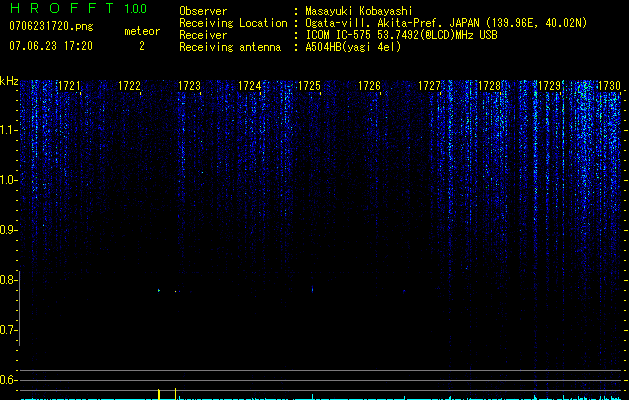629x400 pixels.
Task: Click the 0.8 kHz frequency axis label
Action: 8,280
